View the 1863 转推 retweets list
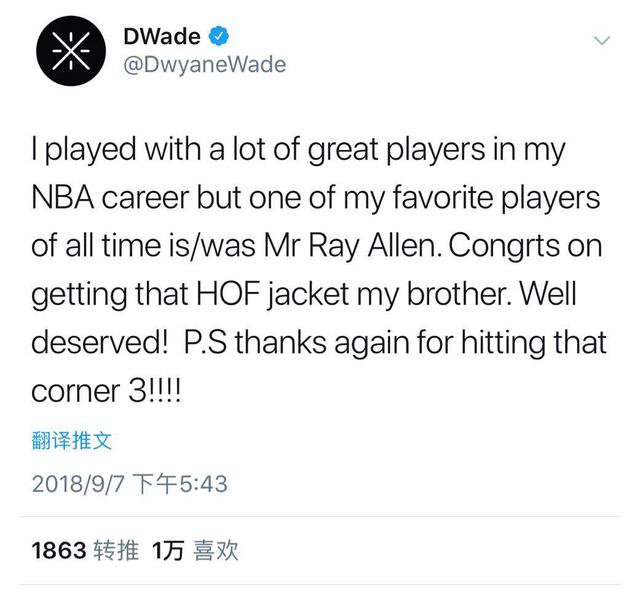 pyautogui.click(x=85, y=550)
